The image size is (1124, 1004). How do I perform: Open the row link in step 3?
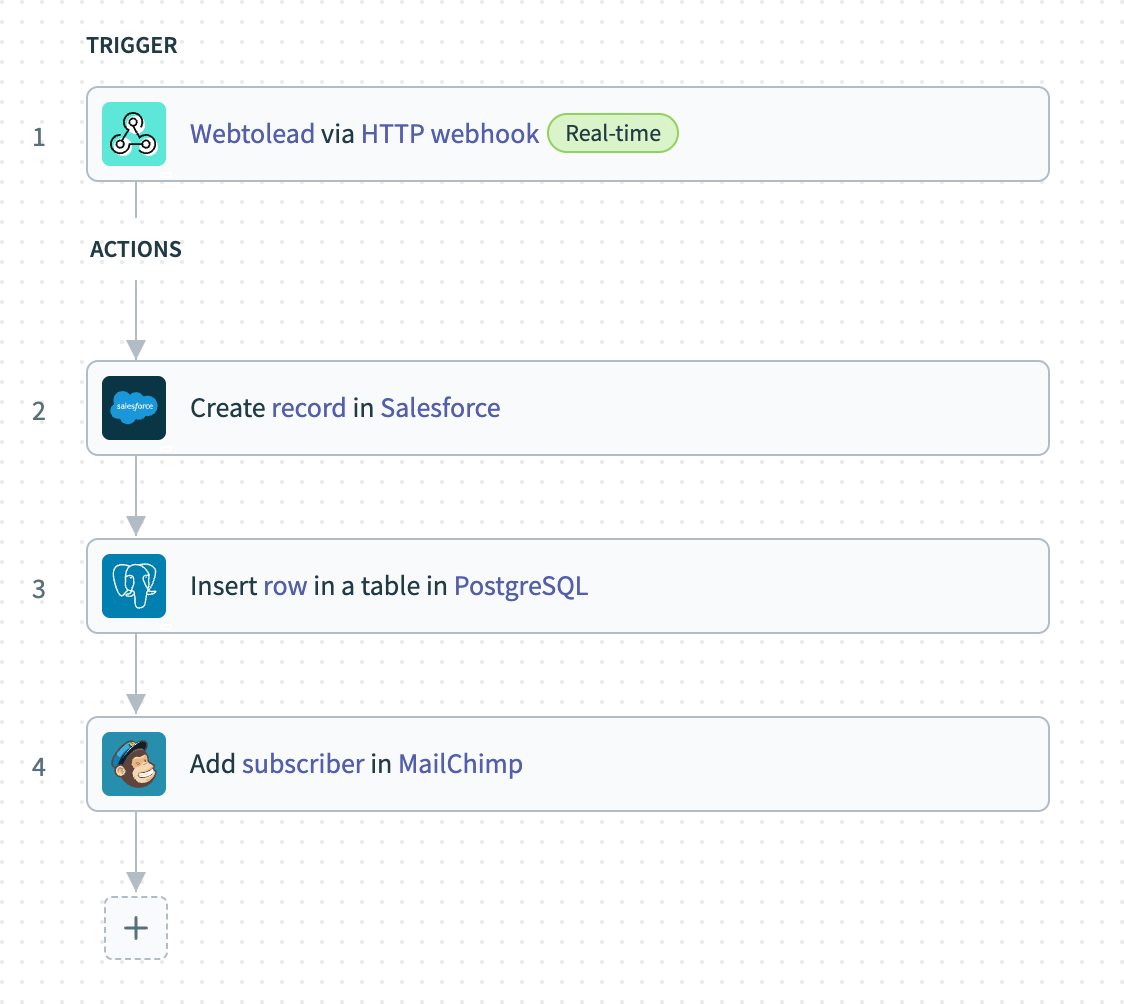click(x=285, y=586)
